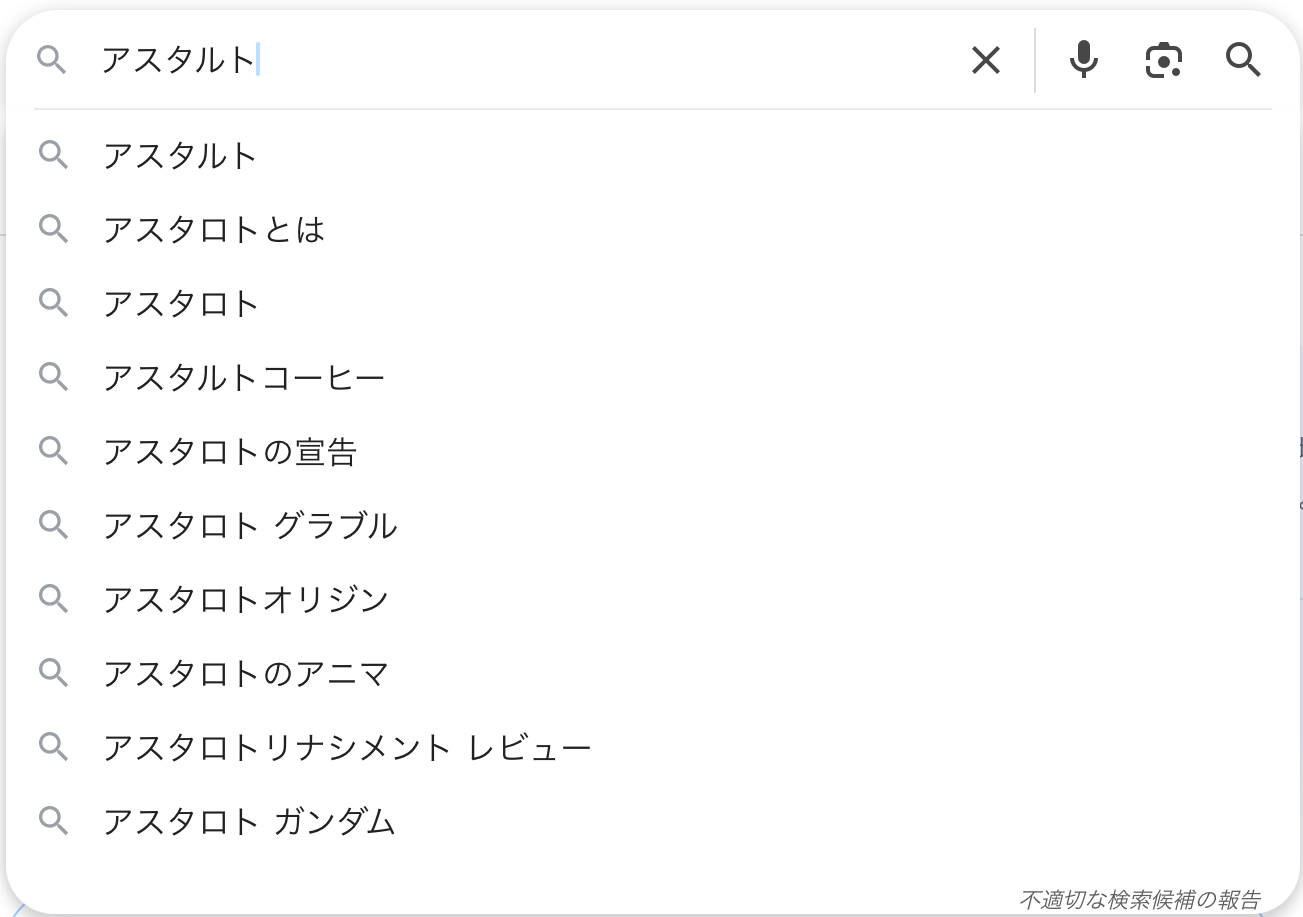The width and height of the screenshot is (1303, 917).
Task: Pick the アスタロトの宣告 suggestion
Action: pos(230,452)
